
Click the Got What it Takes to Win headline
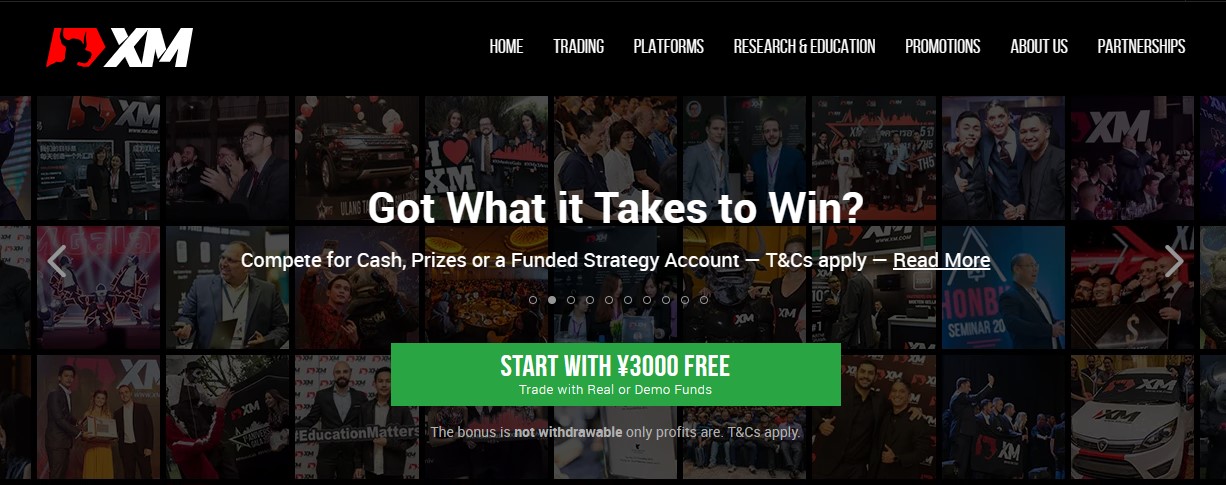tap(615, 208)
